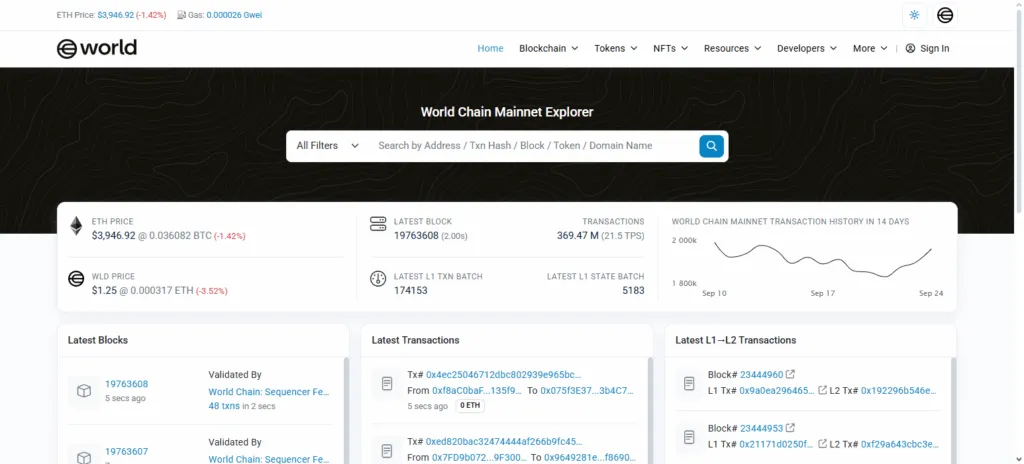Open block 19763608 in Latest Blocks list
The width and height of the screenshot is (1024, 464).
[127, 384]
